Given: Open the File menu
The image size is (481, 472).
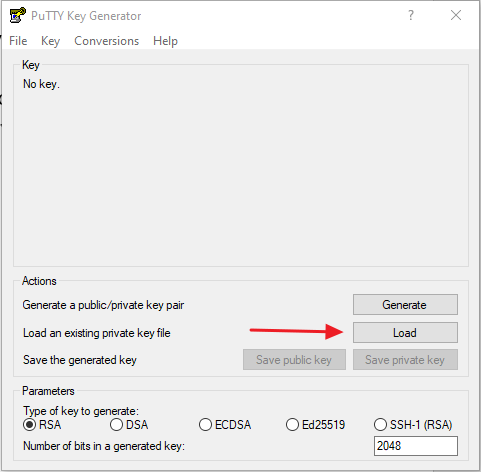Looking at the screenshot, I should click(x=18, y=41).
